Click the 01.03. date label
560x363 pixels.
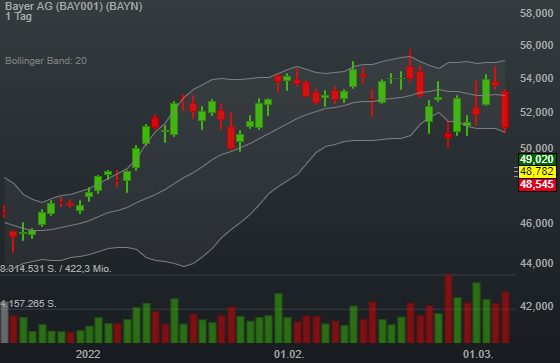(x=478, y=354)
